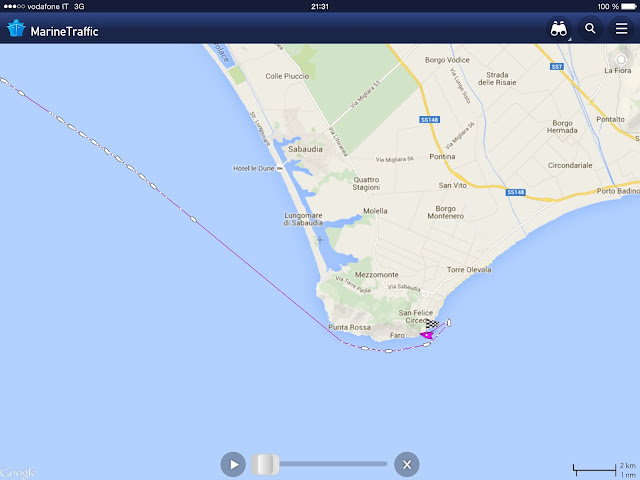Image resolution: width=640 pixels, height=480 pixels.
Task: Play the vessel track animation
Action: pyautogui.click(x=233, y=464)
